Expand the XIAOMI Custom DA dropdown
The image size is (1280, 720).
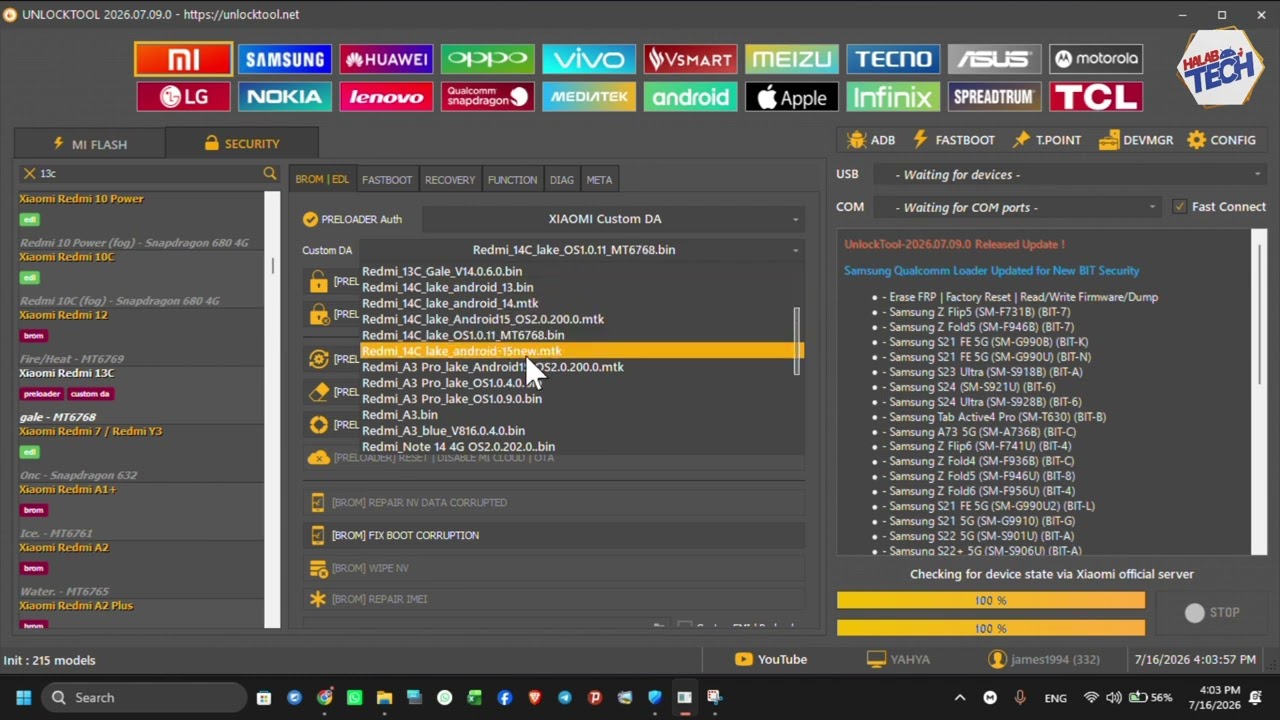click(x=613, y=219)
